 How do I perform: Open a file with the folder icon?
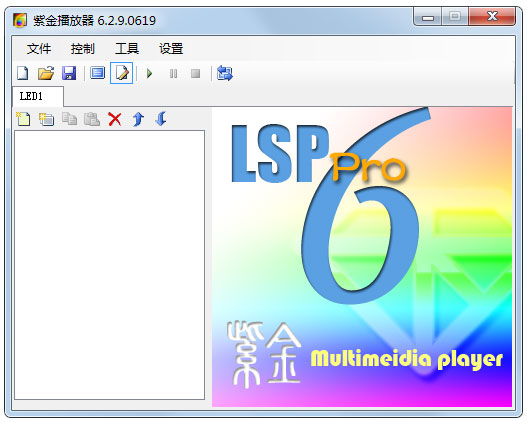(46, 73)
